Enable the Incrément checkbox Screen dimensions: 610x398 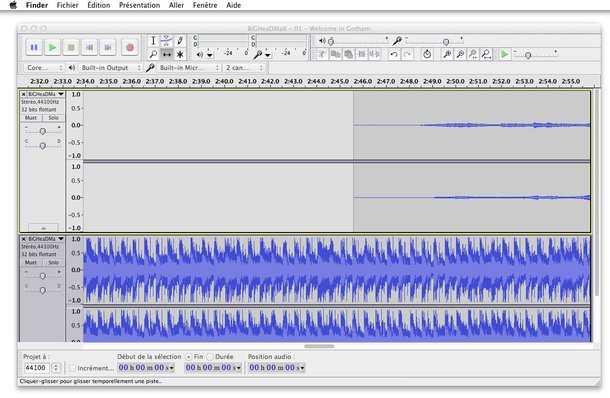pos(72,368)
